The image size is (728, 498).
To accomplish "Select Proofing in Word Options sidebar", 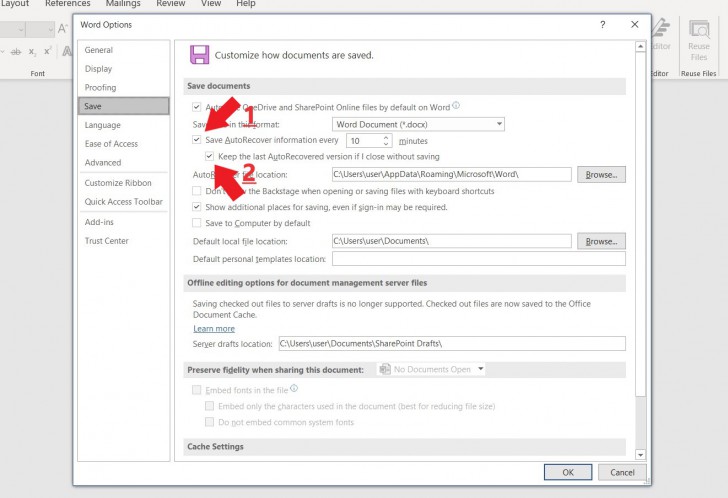I will (124, 88).
